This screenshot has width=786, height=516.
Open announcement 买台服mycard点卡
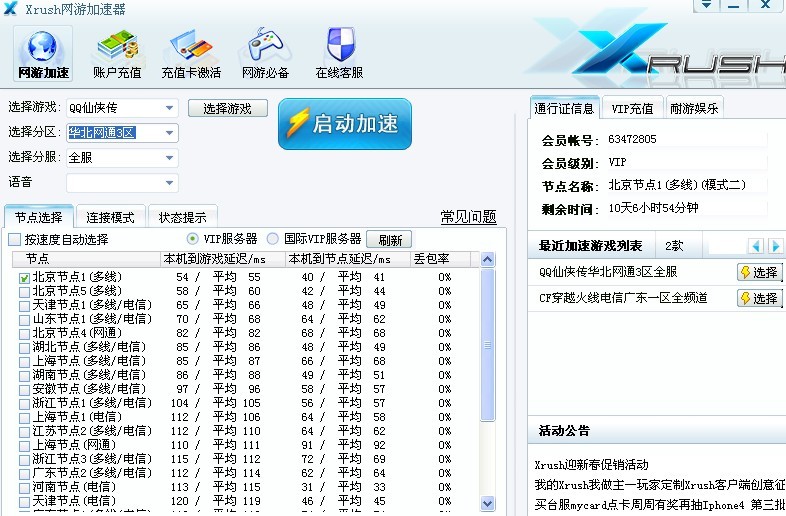pos(660,504)
